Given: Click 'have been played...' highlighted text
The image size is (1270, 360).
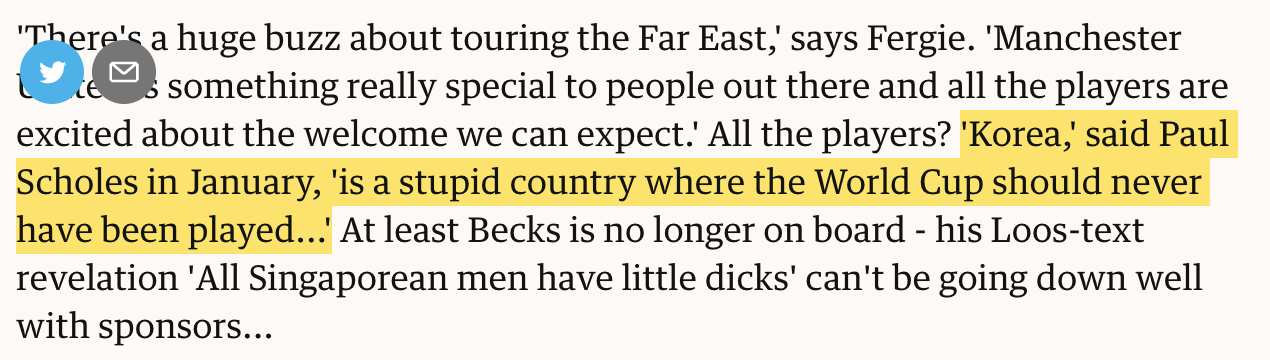Looking at the screenshot, I should [x=174, y=231].
